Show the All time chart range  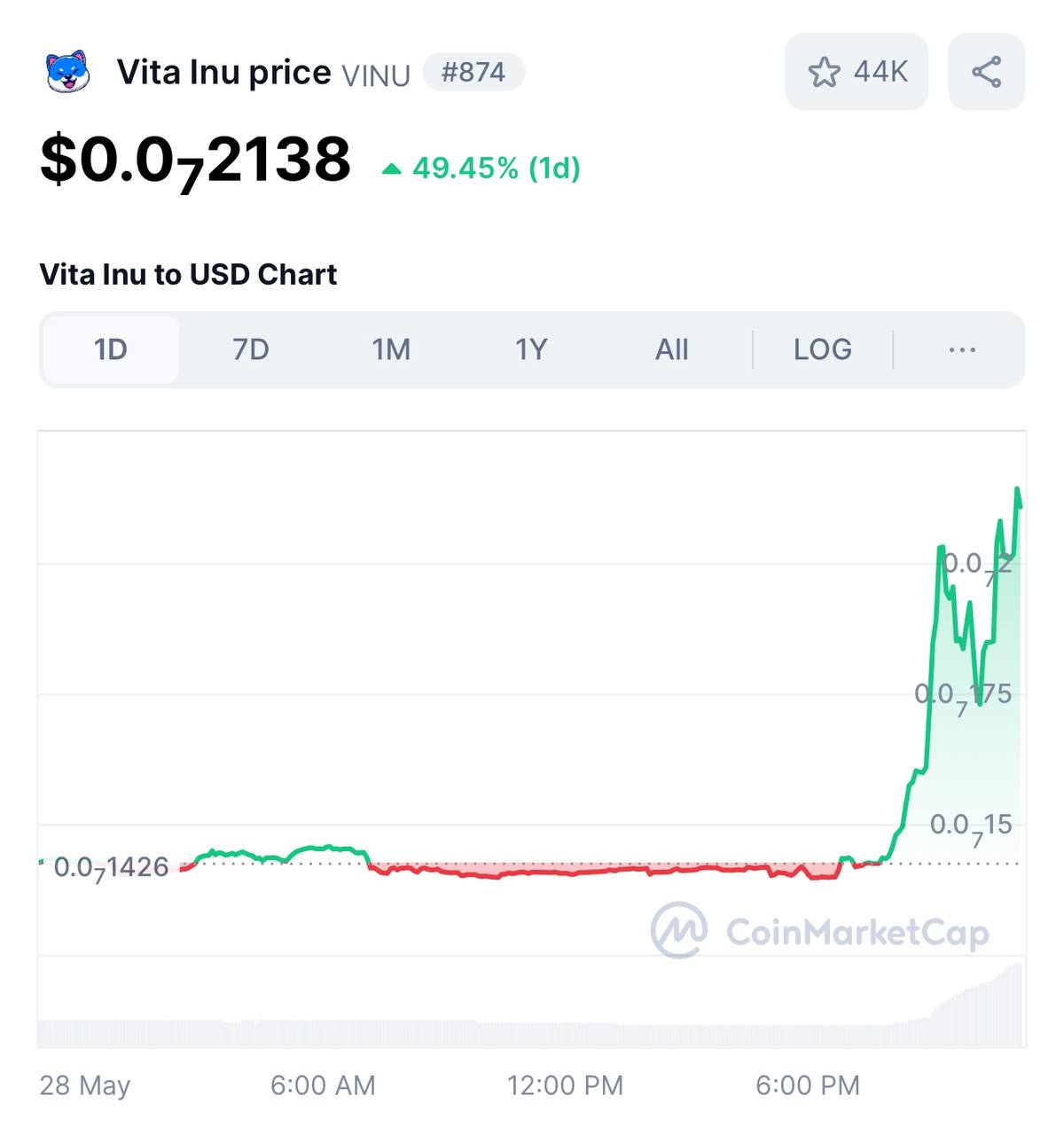pyautogui.click(x=671, y=349)
